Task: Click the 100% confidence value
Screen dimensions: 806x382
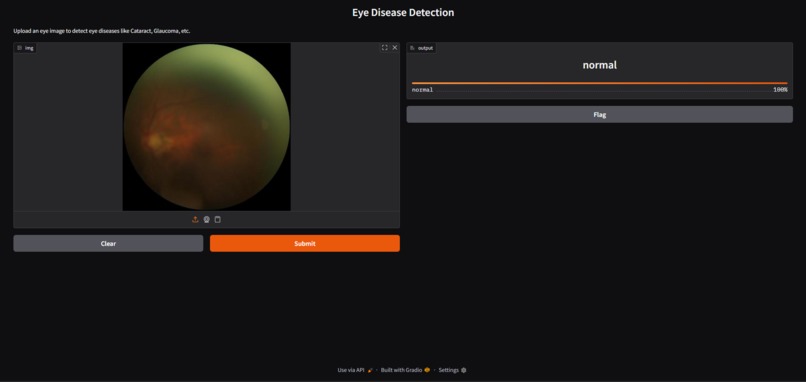Action: [x=780, y=90]
